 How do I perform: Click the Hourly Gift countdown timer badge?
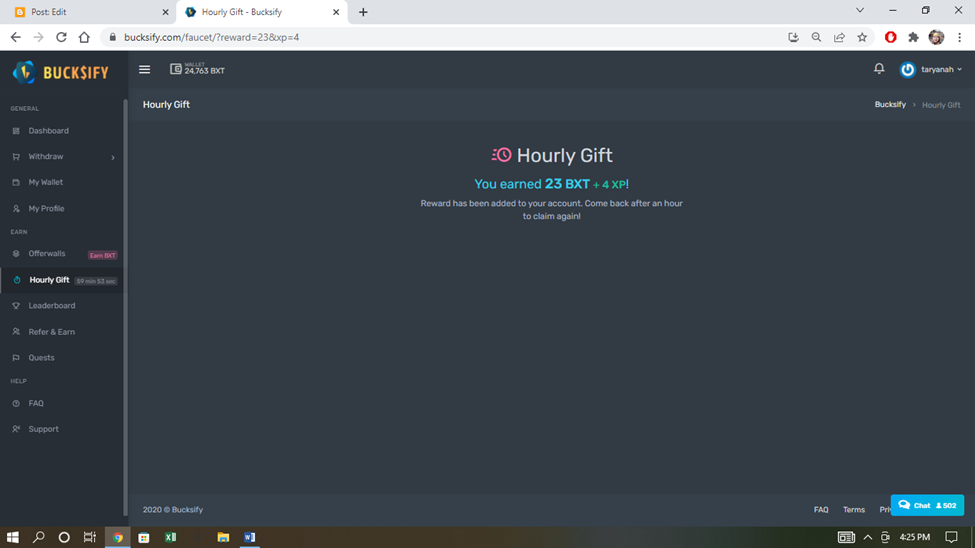(96, 281)
